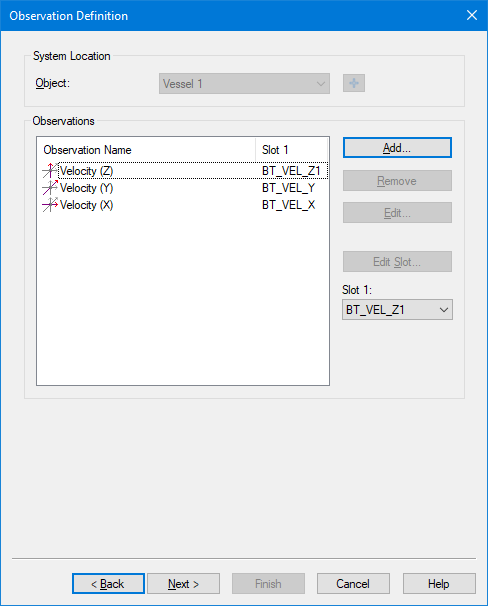Close the Observation Definition dialog
488x606 pixels.
pos(471,15)
